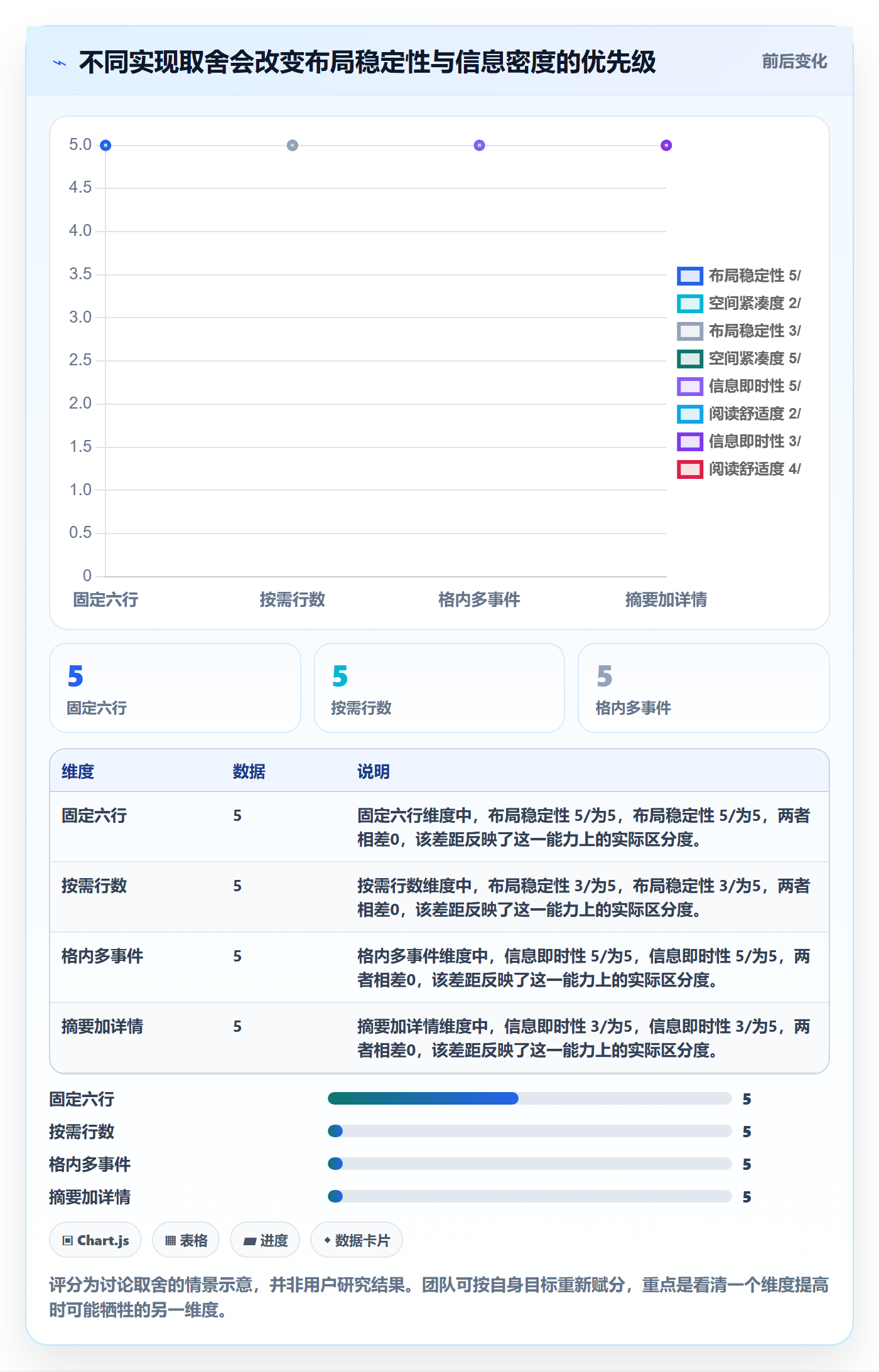Click the 格内多事件 progress bar
The height and width of the screenshot is (1372, 879).
click(x=530, y=1164)
